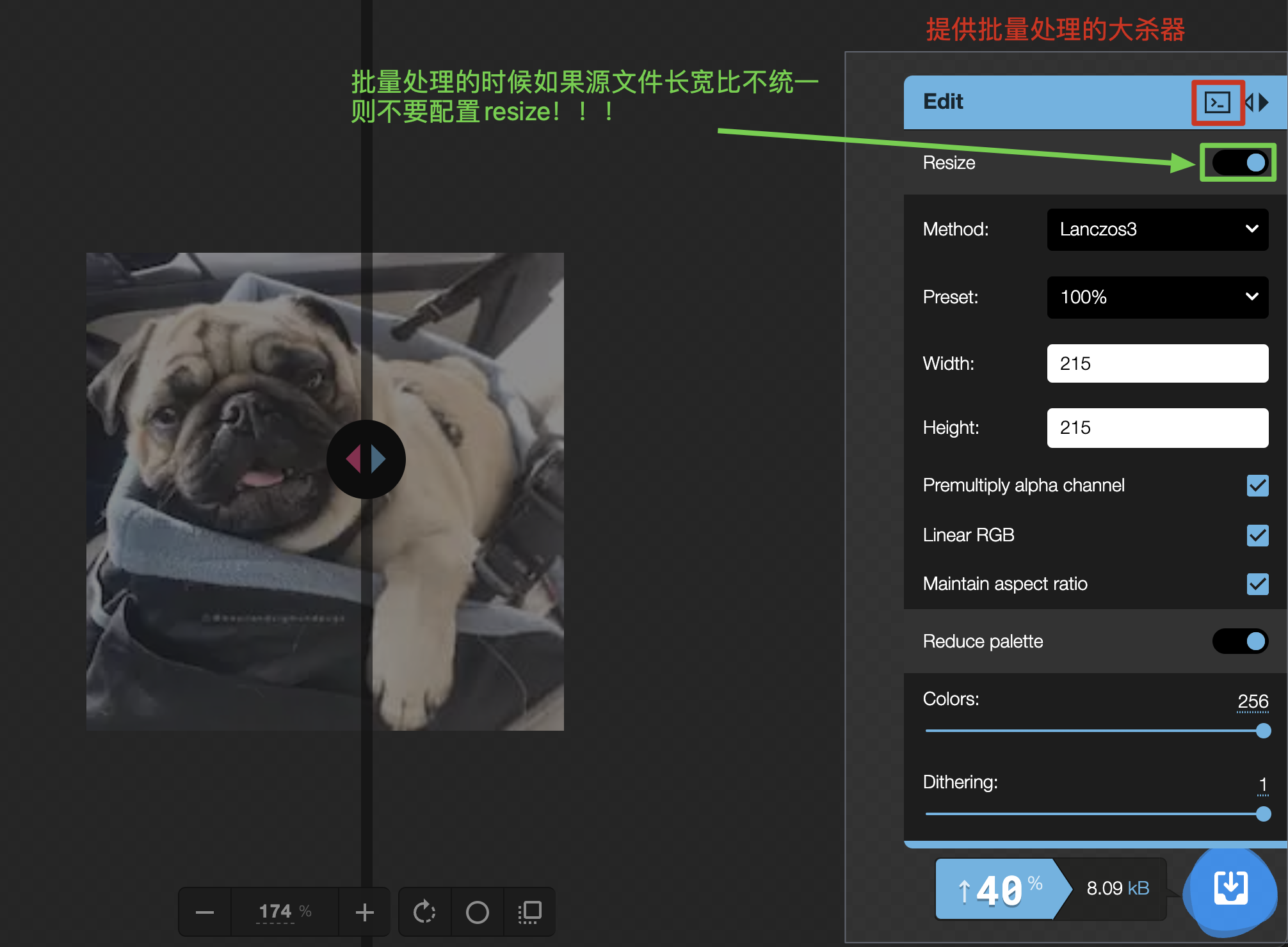Click the Height input field
The height and width of the screenshot is (947, 1288).
point(1157,427)
